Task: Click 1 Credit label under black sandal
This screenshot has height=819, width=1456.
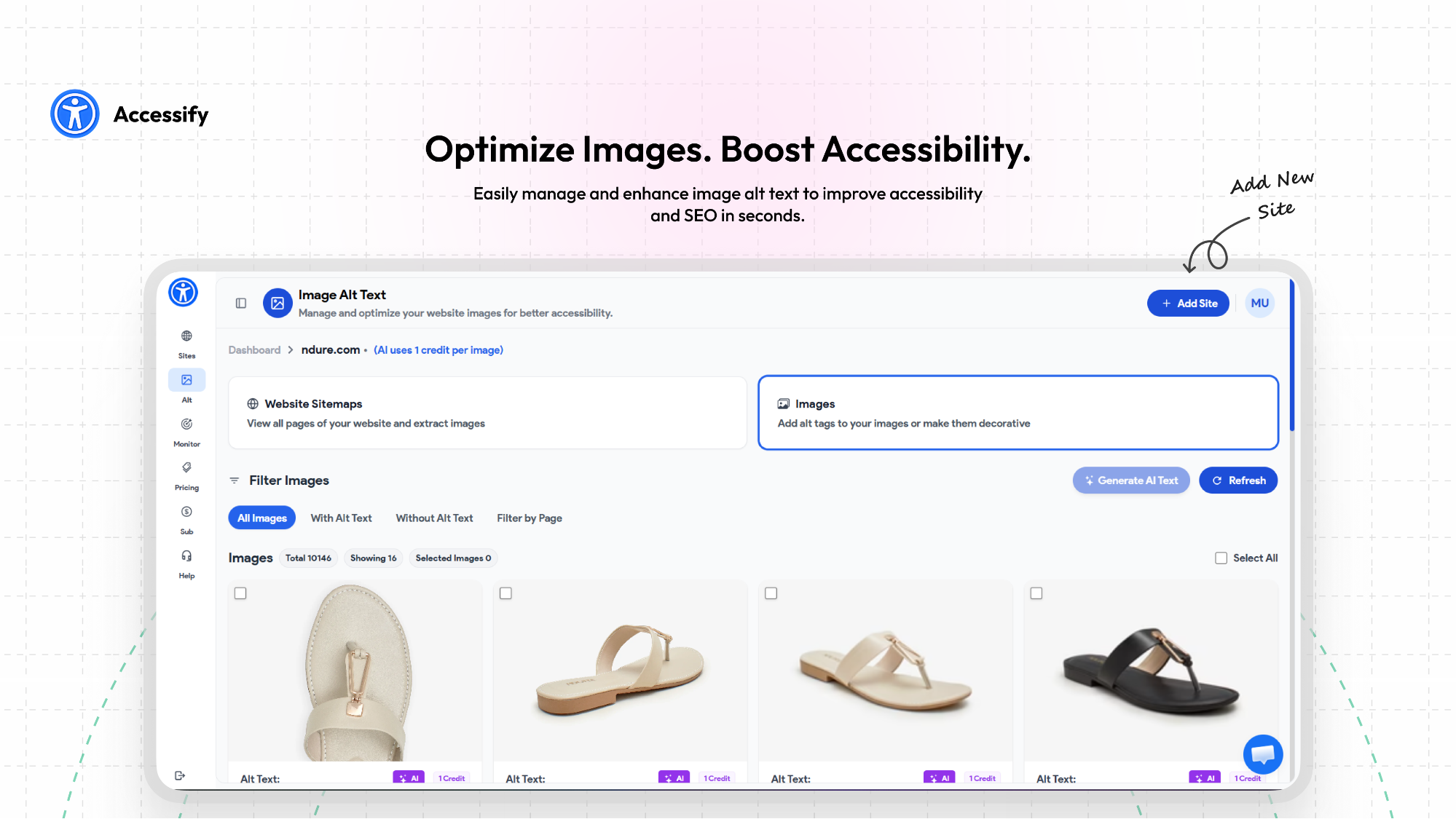Action: (x=1248, y=778)
